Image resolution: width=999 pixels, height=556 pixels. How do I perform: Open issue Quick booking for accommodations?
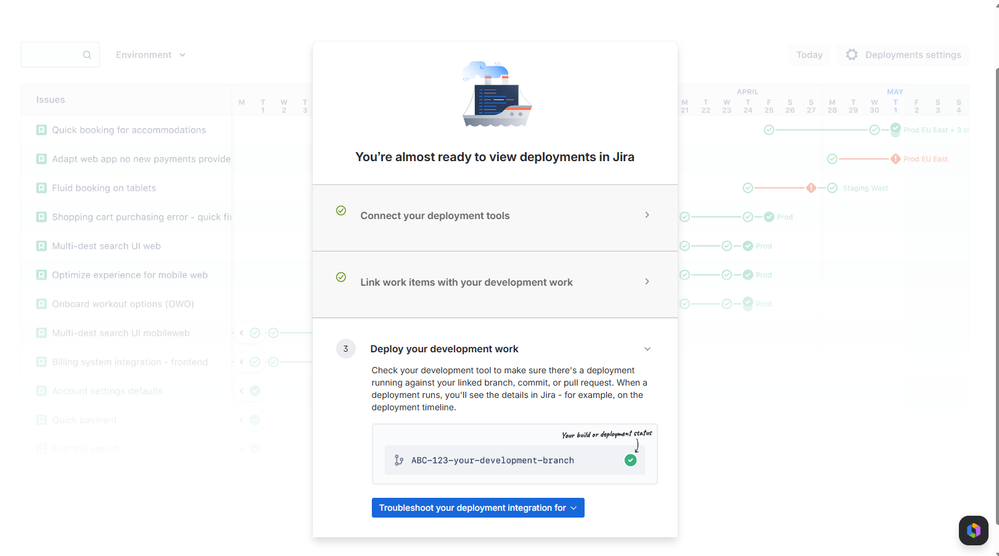(129, 130)
